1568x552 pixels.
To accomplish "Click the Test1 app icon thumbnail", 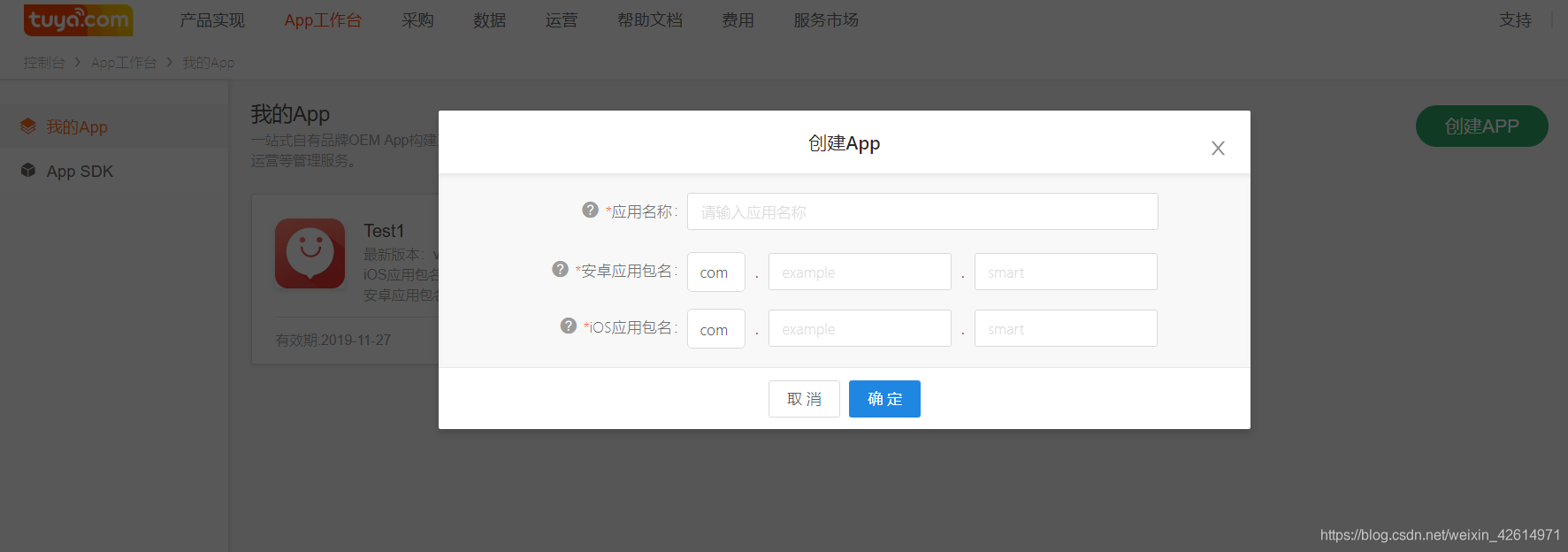I will pyautogui.click(x=310, y=254).
